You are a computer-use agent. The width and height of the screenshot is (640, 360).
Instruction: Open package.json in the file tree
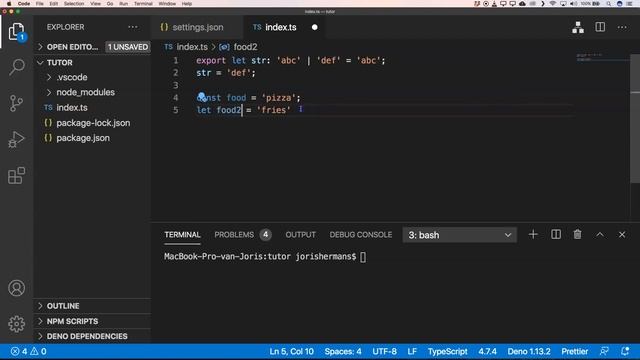pyautogui.click(x=83, y=138)
